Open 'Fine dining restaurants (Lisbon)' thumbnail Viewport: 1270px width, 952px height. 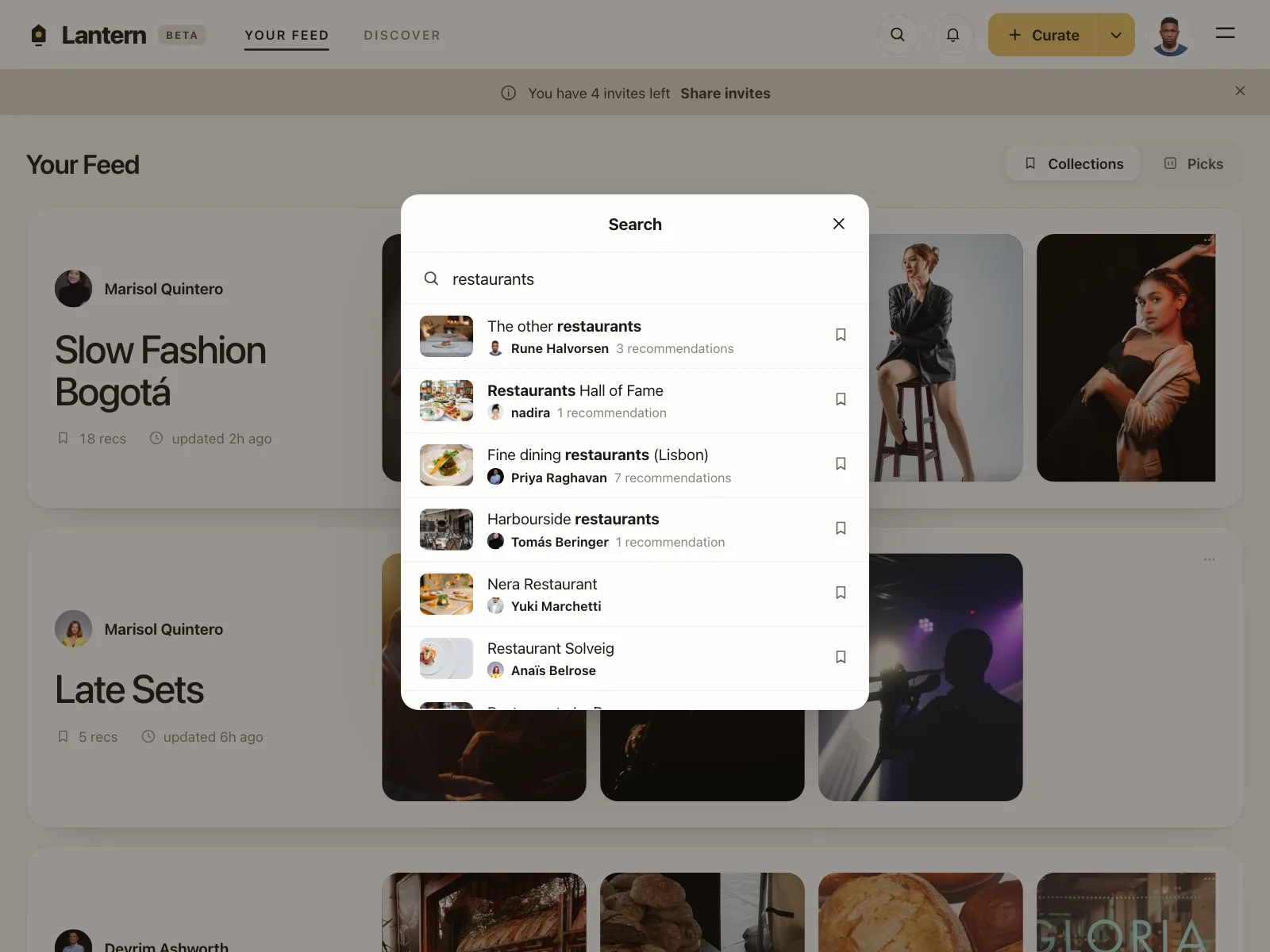[x=446, y=465]
